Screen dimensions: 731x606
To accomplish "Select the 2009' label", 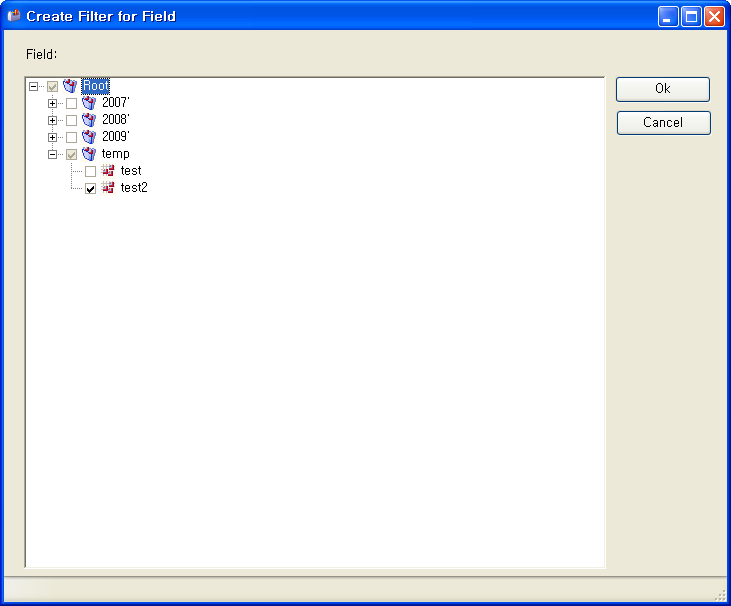I will coord(116,137).
